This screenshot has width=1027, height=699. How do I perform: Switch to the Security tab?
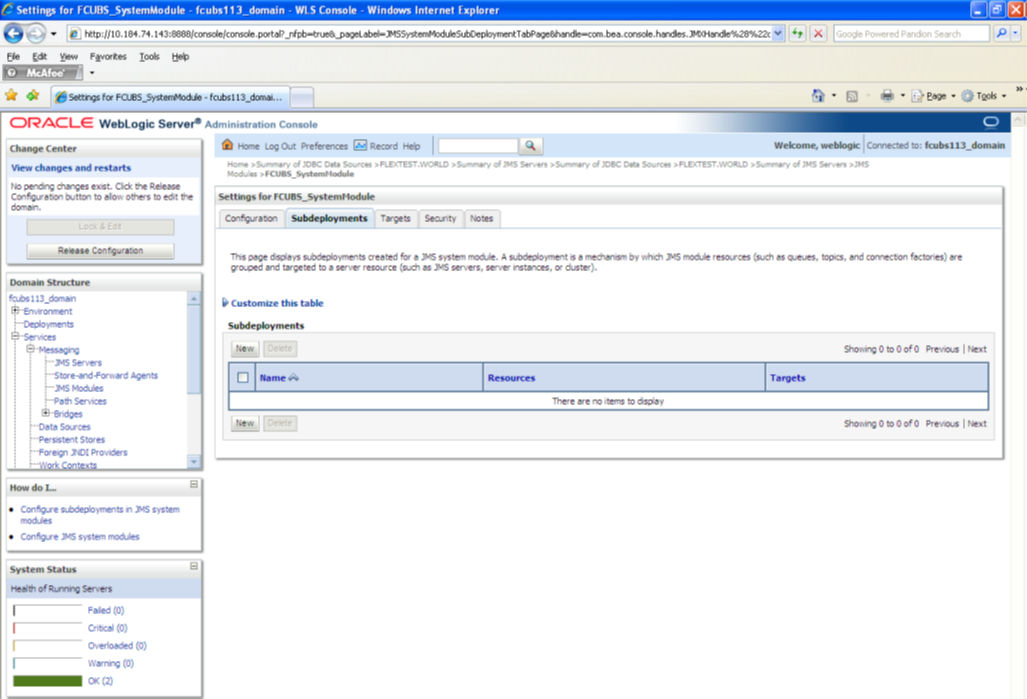coord(440,218)
